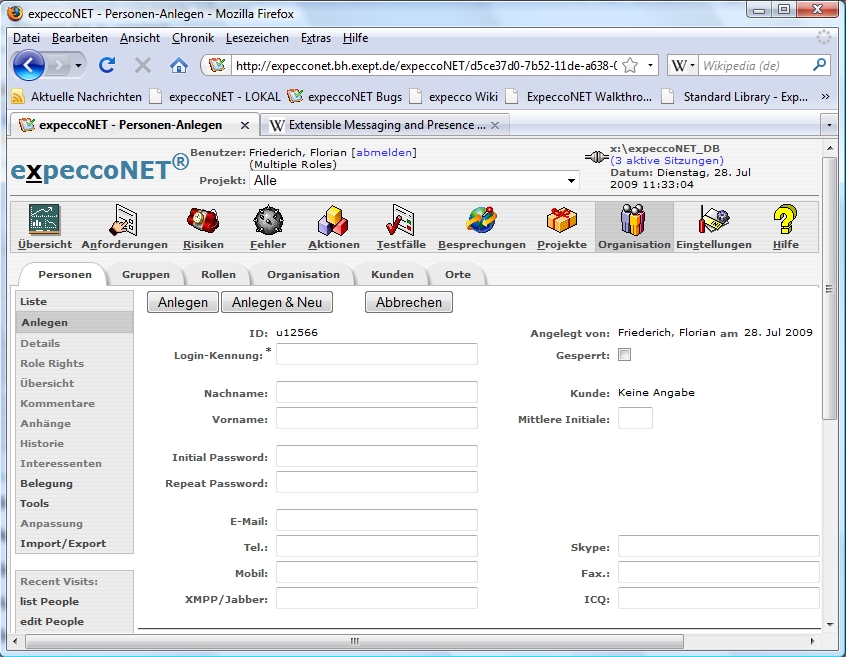Open the Anforderungen module icon

click(124, 221)
